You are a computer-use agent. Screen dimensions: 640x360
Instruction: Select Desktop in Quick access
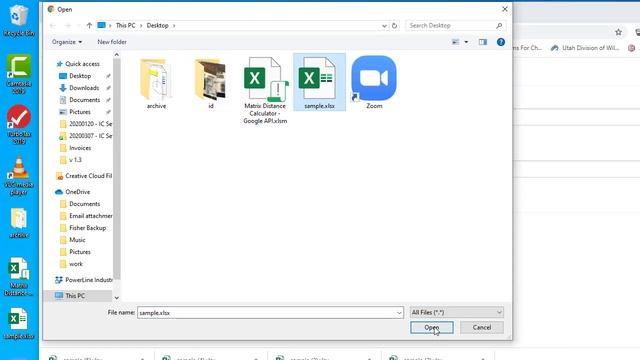pyautogui.click(x=80, y=76)
